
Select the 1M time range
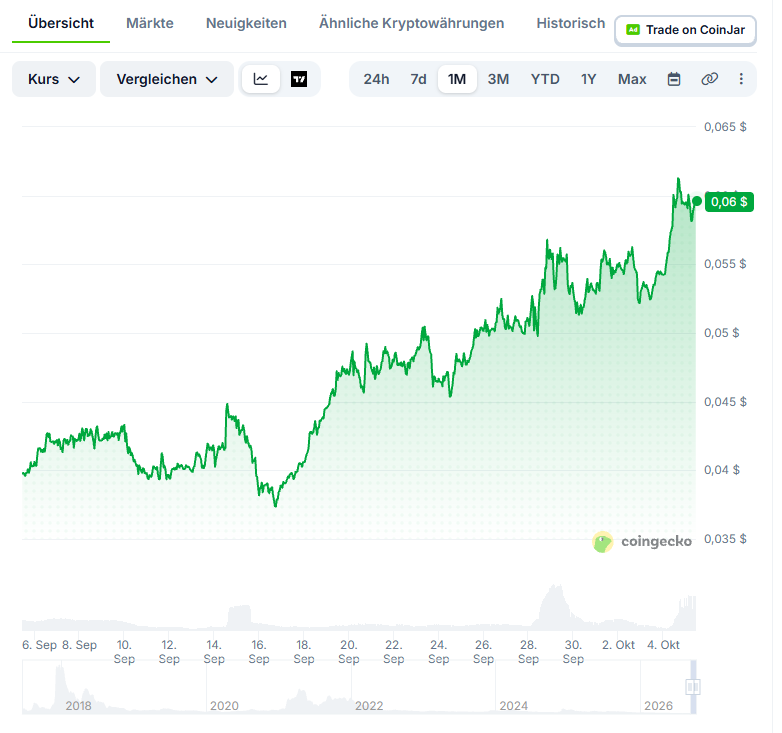pyautogui.click(x=457, y=79)
